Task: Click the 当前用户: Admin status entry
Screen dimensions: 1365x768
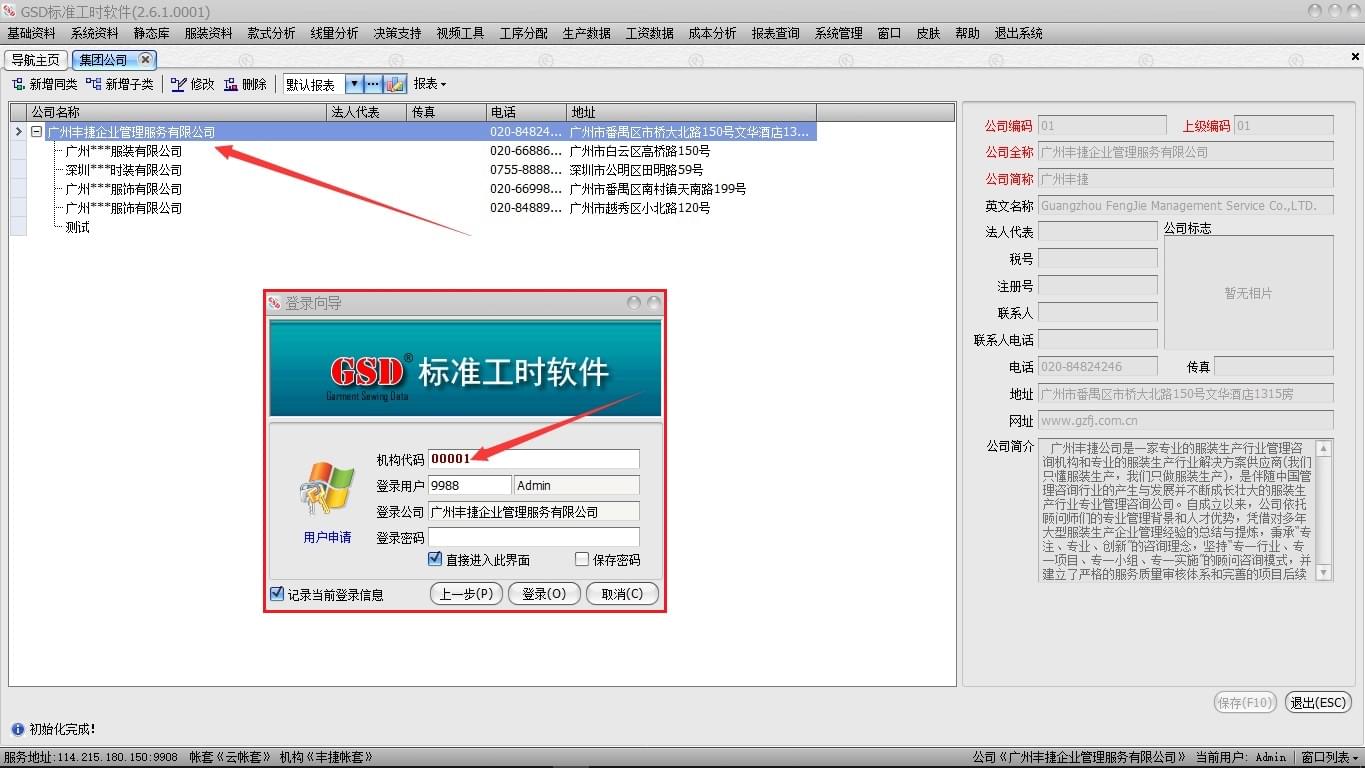Action: [x=1241, y=757]
